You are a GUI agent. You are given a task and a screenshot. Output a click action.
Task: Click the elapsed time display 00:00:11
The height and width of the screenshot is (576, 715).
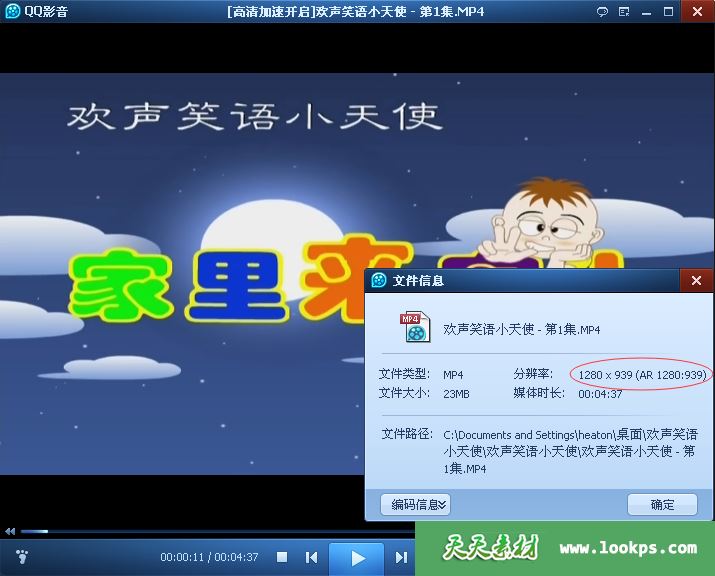tap(182, 557)
